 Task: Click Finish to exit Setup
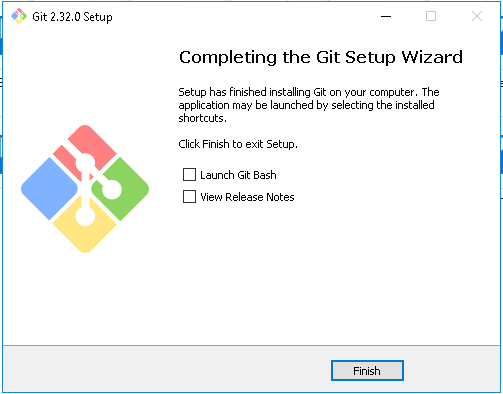tap(367, 370)
